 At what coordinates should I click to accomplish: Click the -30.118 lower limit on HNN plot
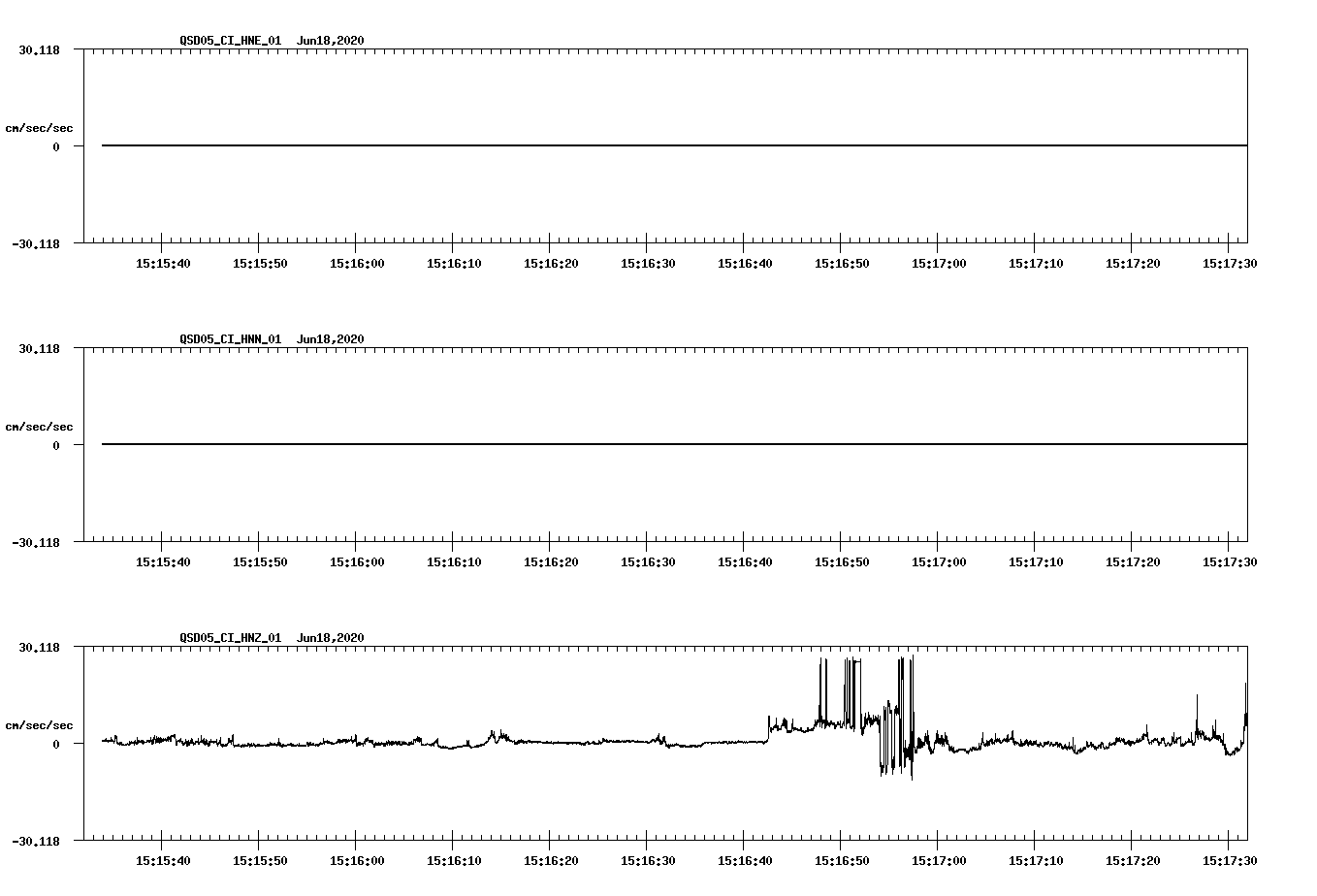(x=36, y=542)
